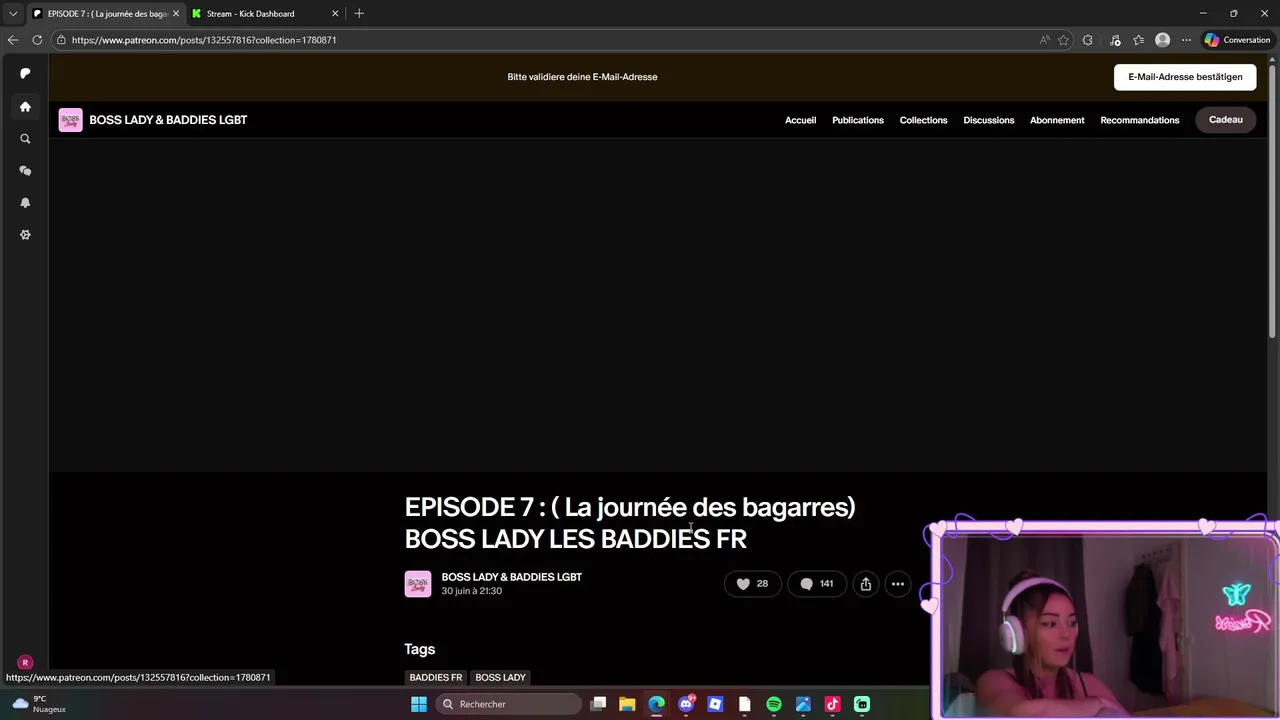The width and height of the screenshot is (1280, 720).
Task: Open Copilot Conversation button
Action: (x=1238, y=40)
